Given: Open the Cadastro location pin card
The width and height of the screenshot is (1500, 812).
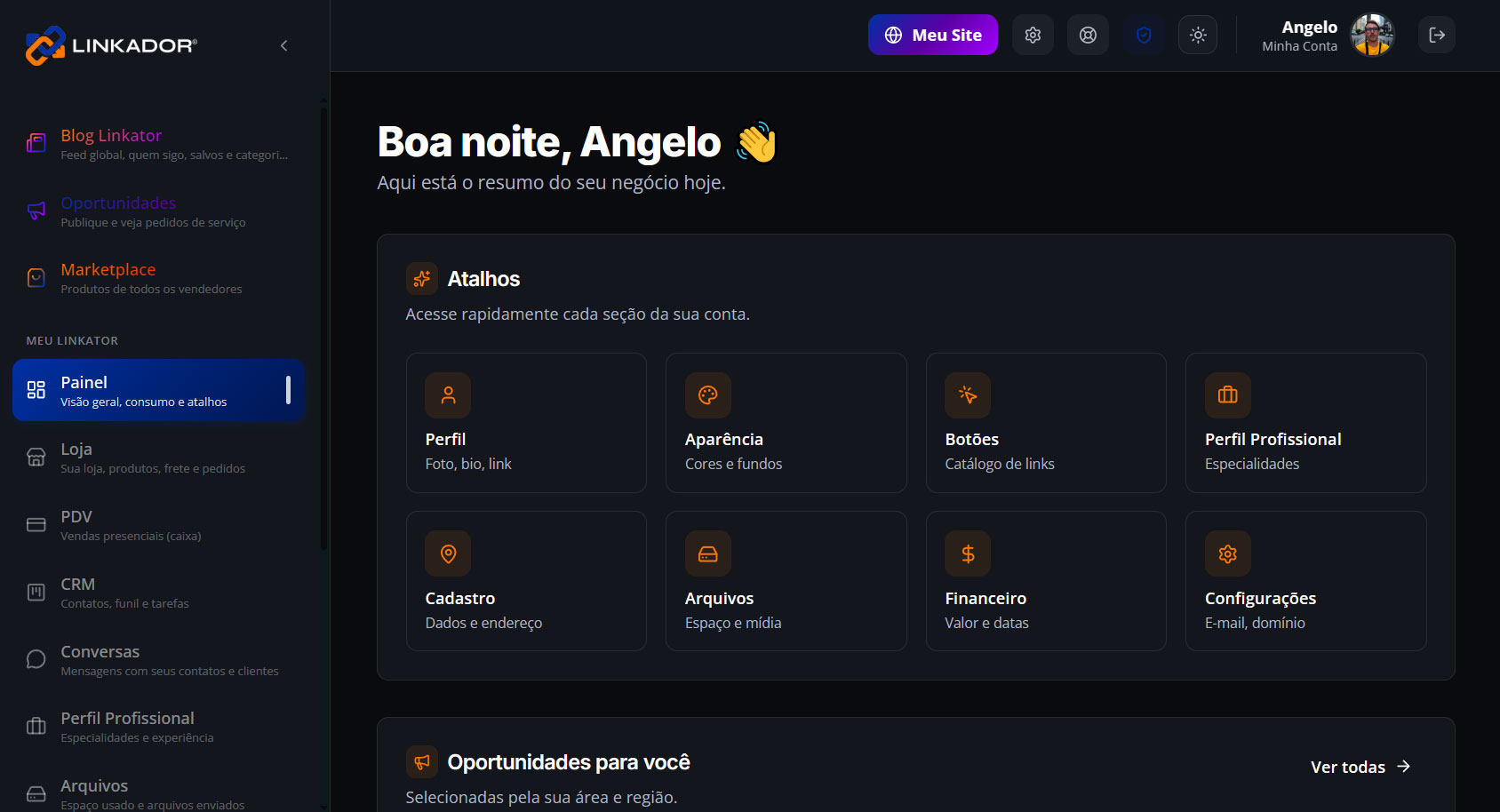Looking at the screenshot, I should [x=526, y=581].
